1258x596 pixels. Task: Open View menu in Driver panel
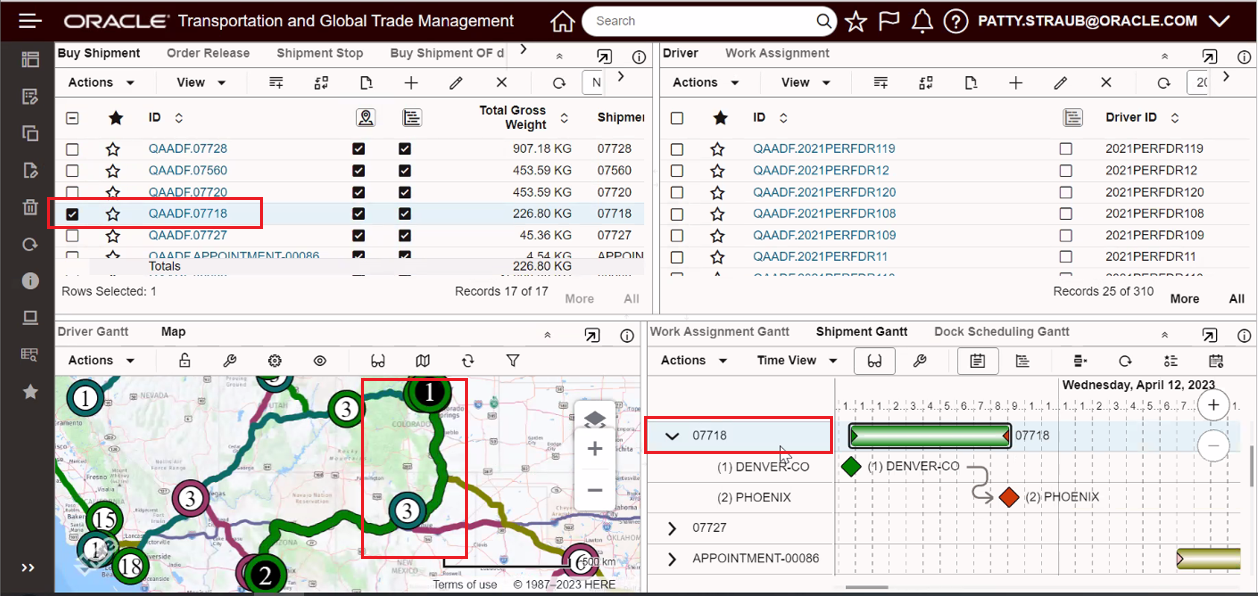806,83
